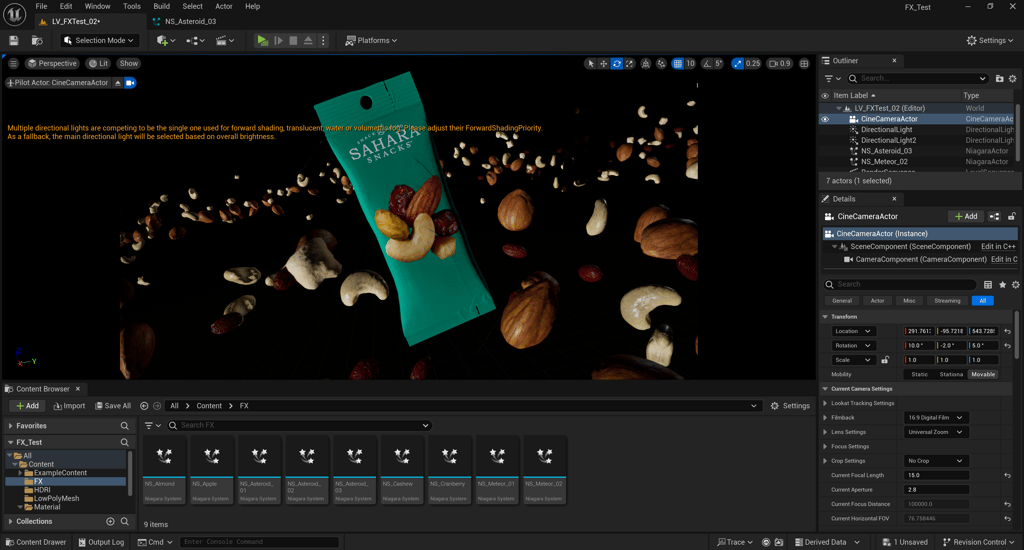The height and width of the screenshot is (550, 1024).
Task: Click the Save current level icon
Action: click(14, 41)
